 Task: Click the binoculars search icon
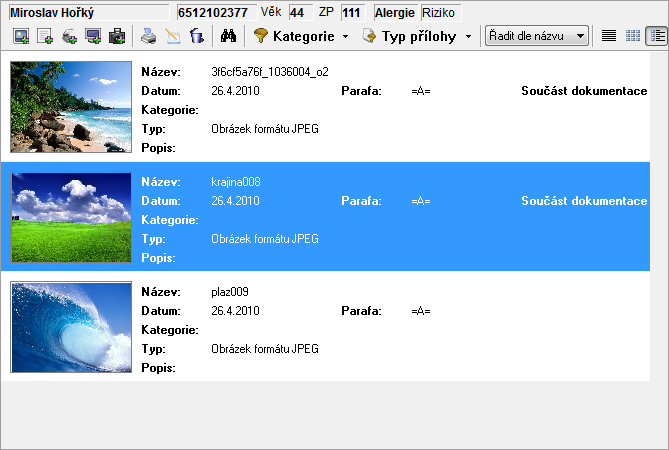coord(227,36)
